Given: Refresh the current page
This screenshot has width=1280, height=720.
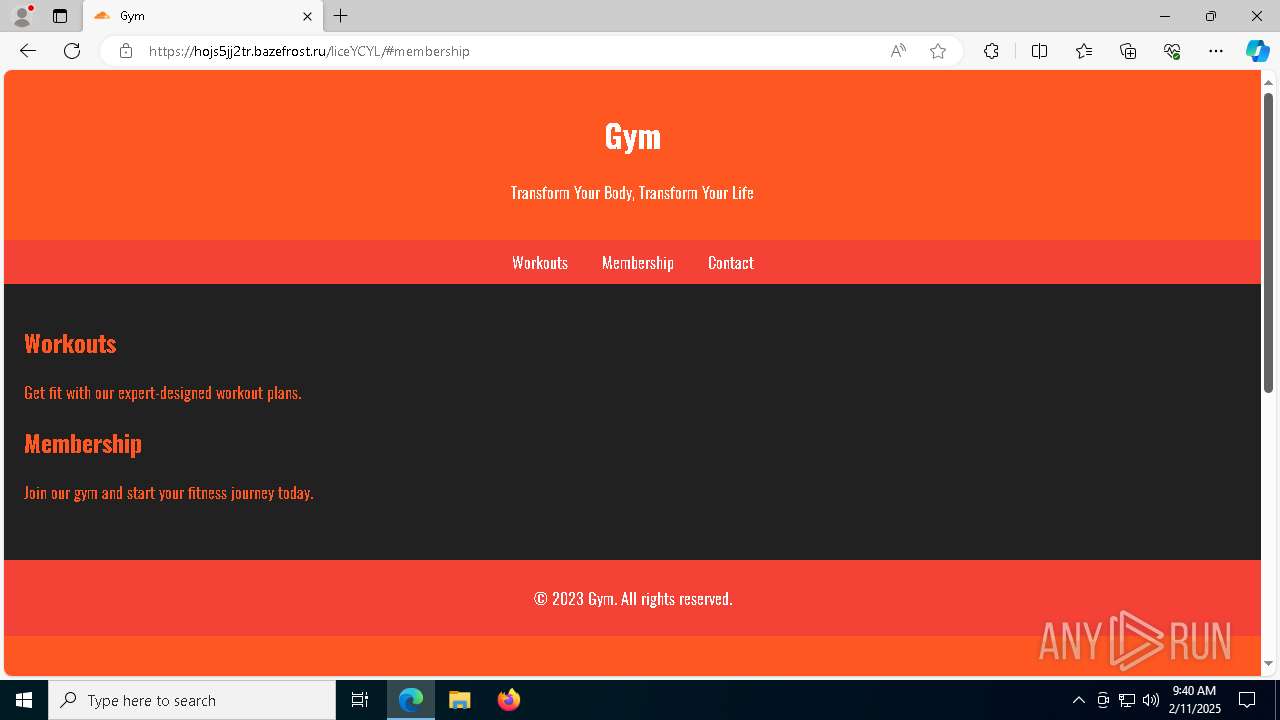Looking at the screenshot, I should coord(72,51).
